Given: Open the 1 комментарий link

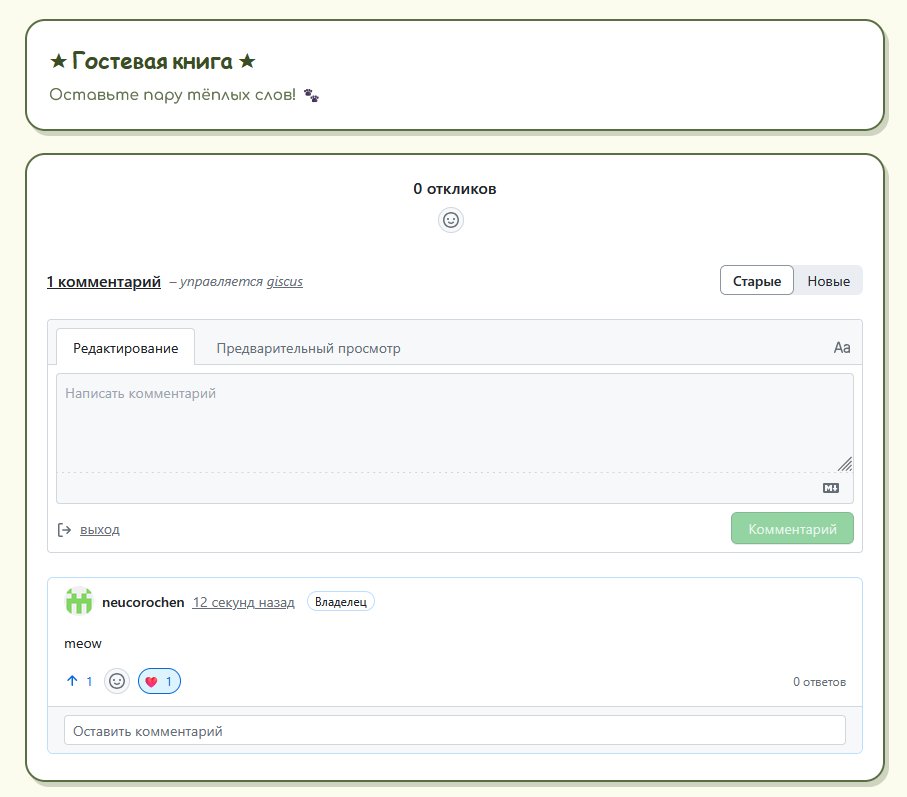Looking at the screenshot, I should (104, 282).
